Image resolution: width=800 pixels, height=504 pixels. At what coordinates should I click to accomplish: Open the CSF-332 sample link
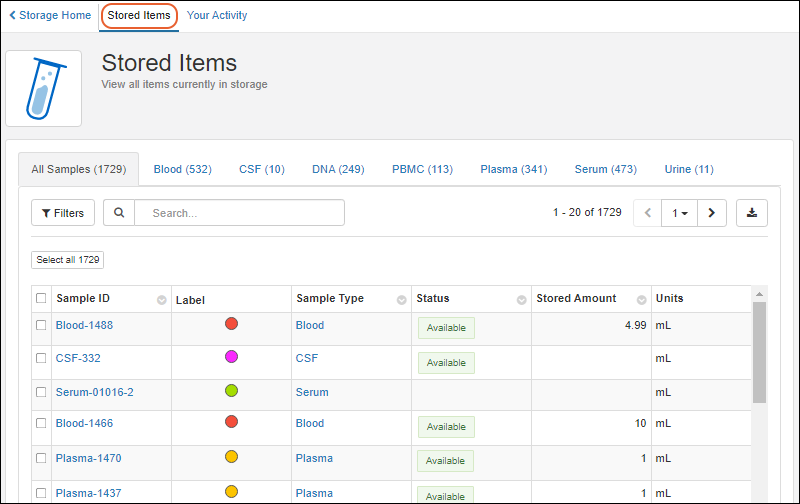point(78,358)
